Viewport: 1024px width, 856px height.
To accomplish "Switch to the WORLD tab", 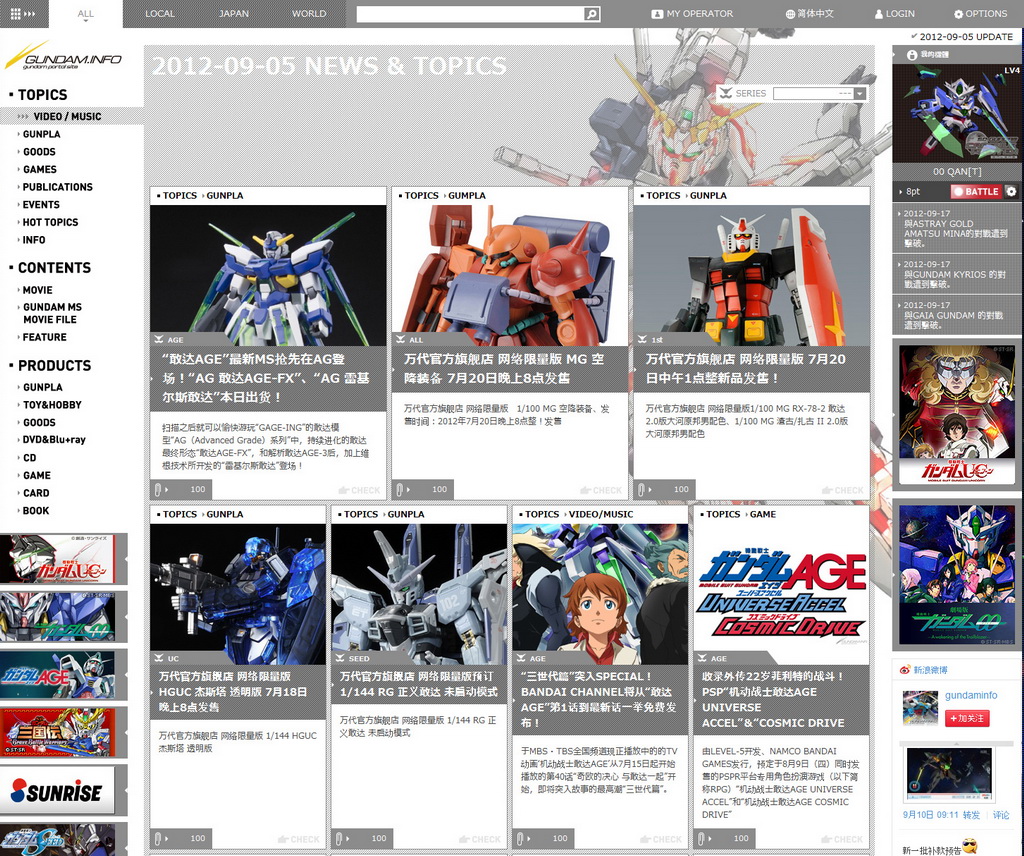I will (309, 14).
